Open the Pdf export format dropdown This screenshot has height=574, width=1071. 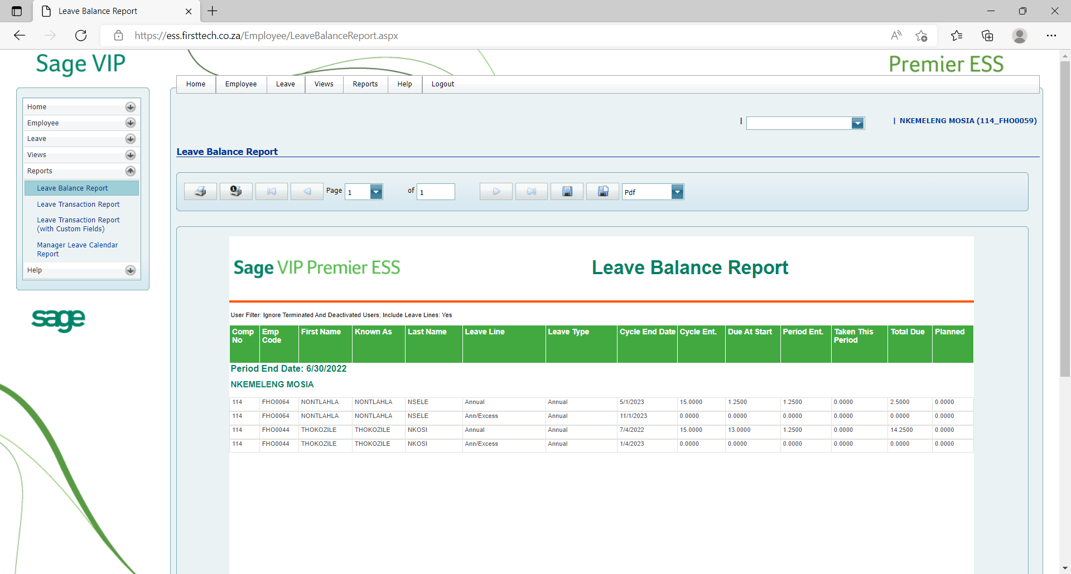tap(677, 192)
